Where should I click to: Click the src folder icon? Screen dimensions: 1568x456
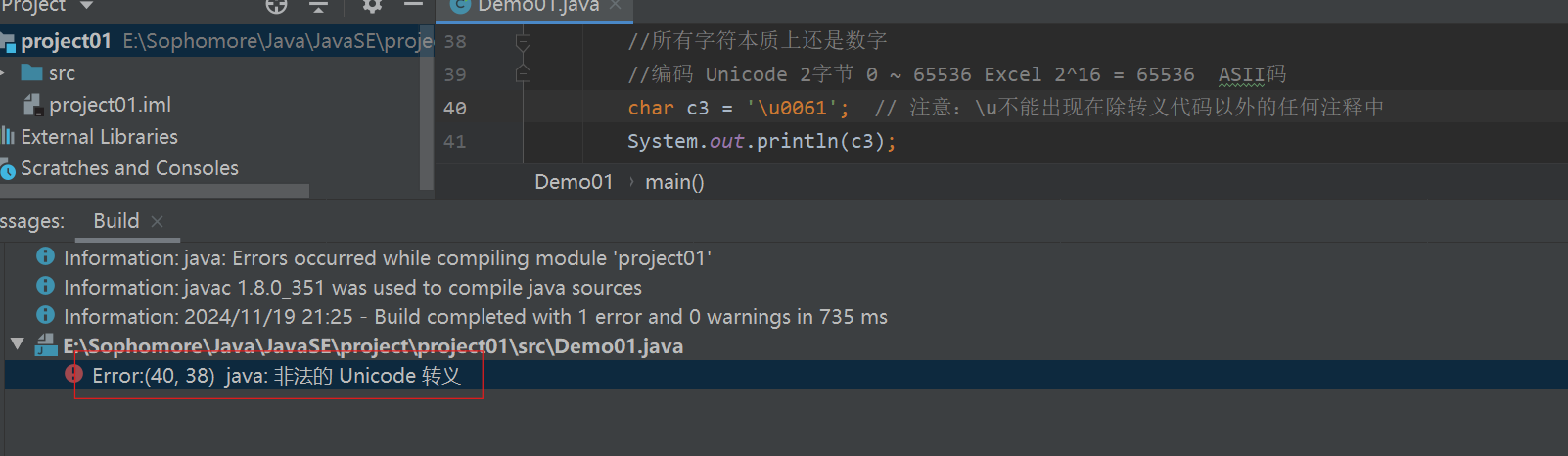click(x=32, y=73)
